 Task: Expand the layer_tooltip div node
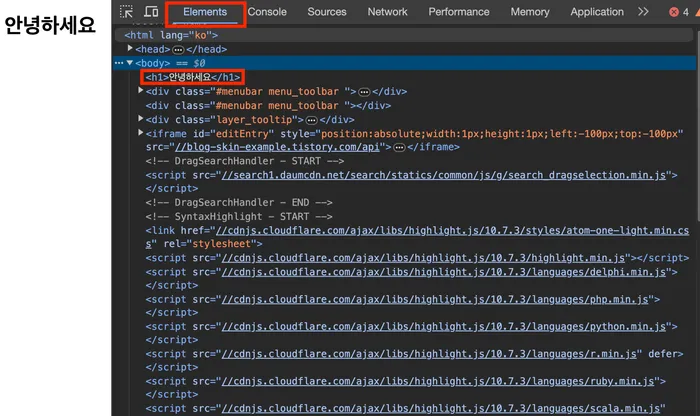click(x=141, y=119)
